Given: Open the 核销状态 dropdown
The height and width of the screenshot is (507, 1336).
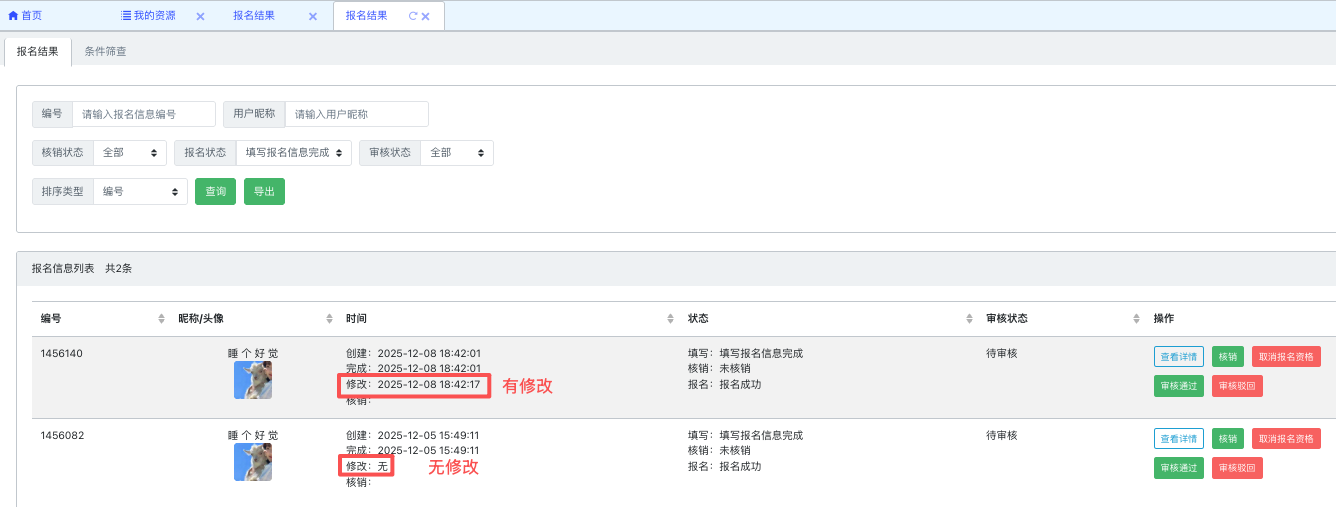Looking at the screenshot, I should click(130, 153).
